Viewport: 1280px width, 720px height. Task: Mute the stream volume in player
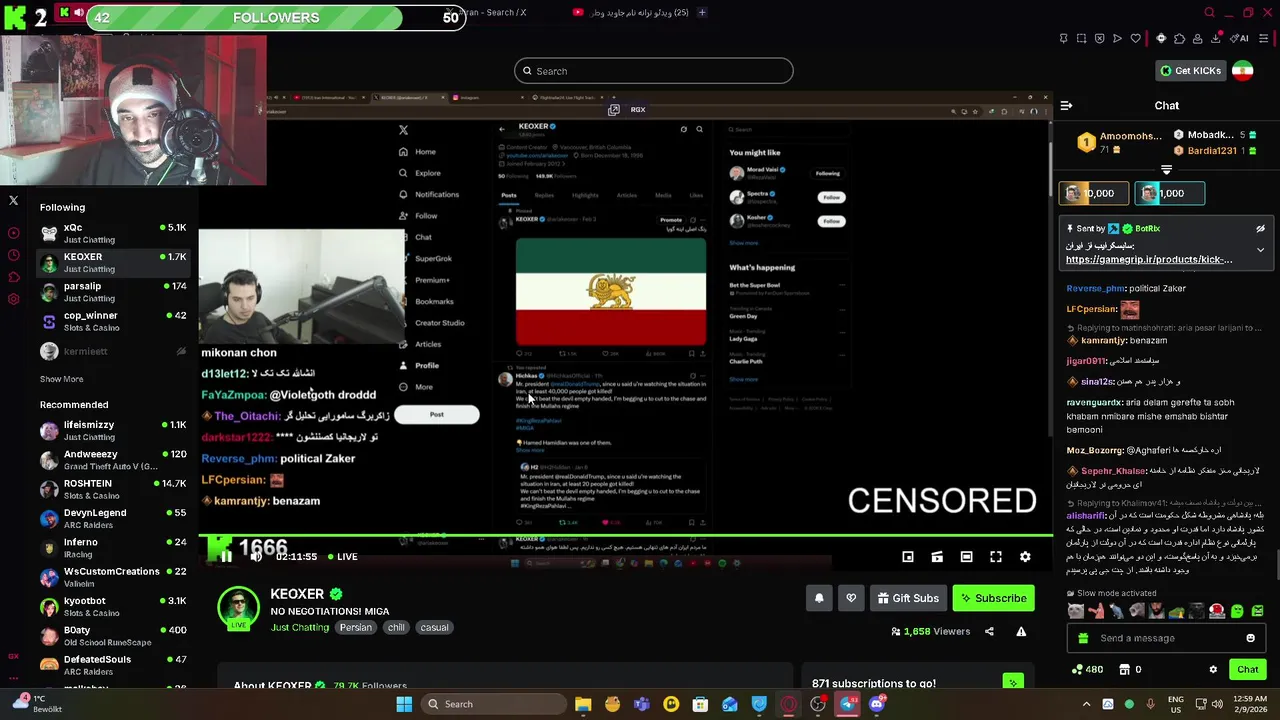[x=255, y=557]
